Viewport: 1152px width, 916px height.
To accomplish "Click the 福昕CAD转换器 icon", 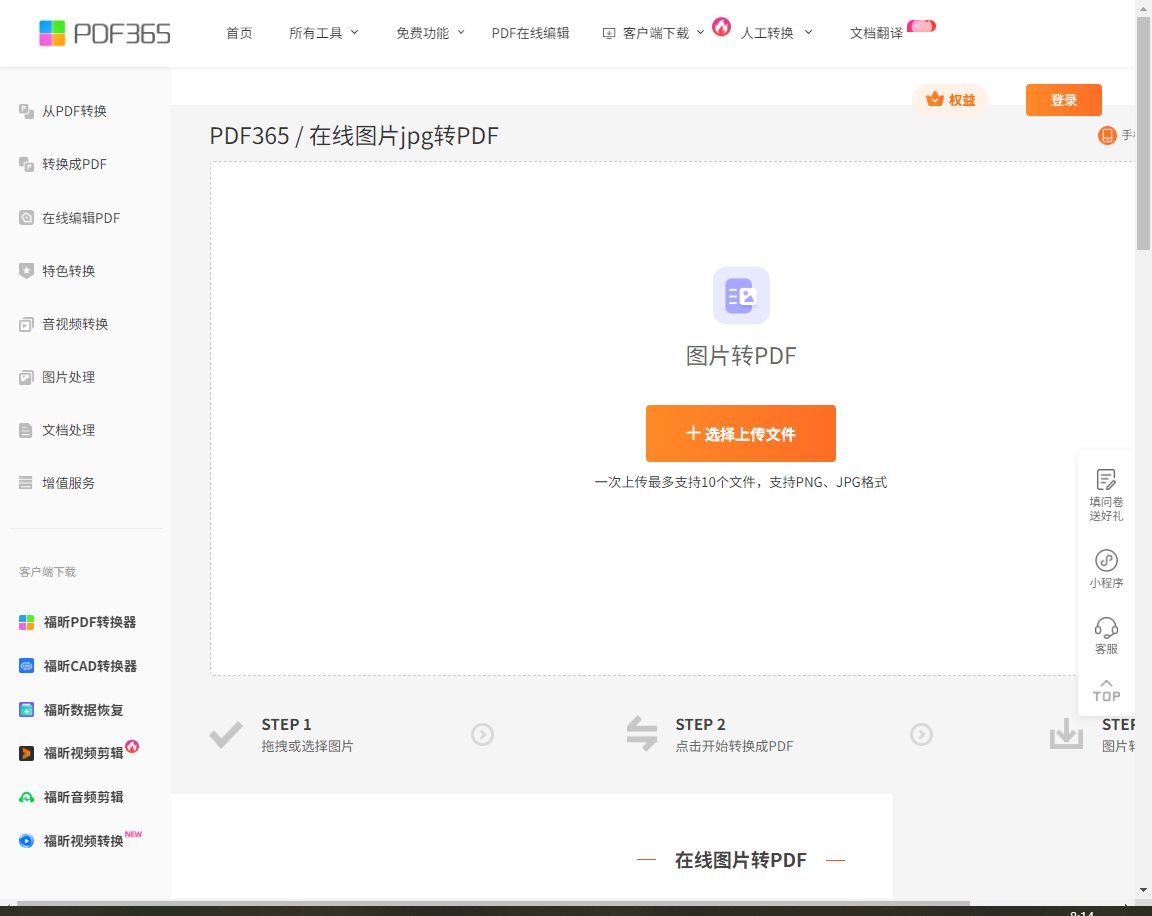I will coord(26,666).
